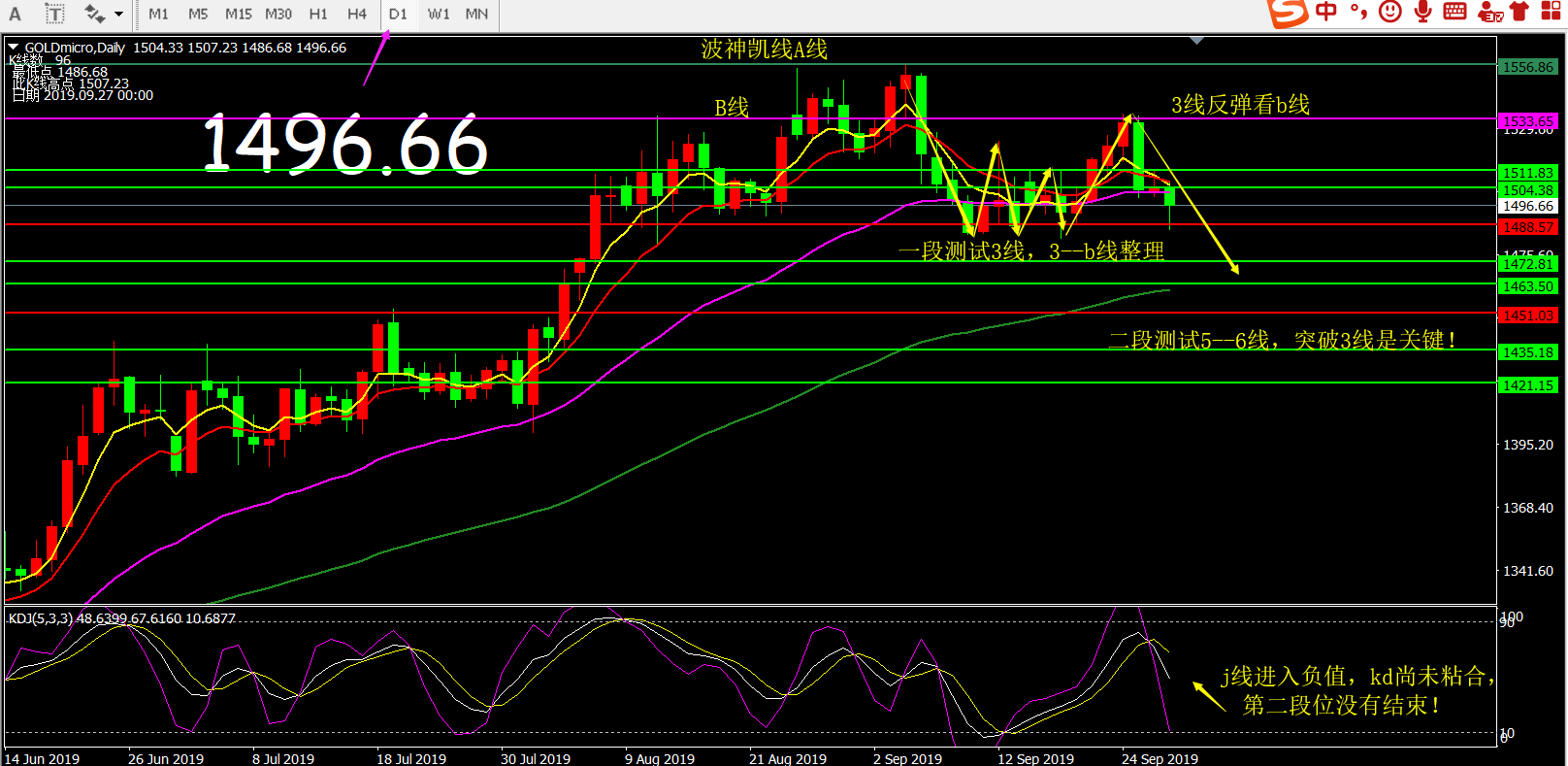1568x766 pixels.
Task: Click the Sogou input method logo
Action: coord(1289,13)
